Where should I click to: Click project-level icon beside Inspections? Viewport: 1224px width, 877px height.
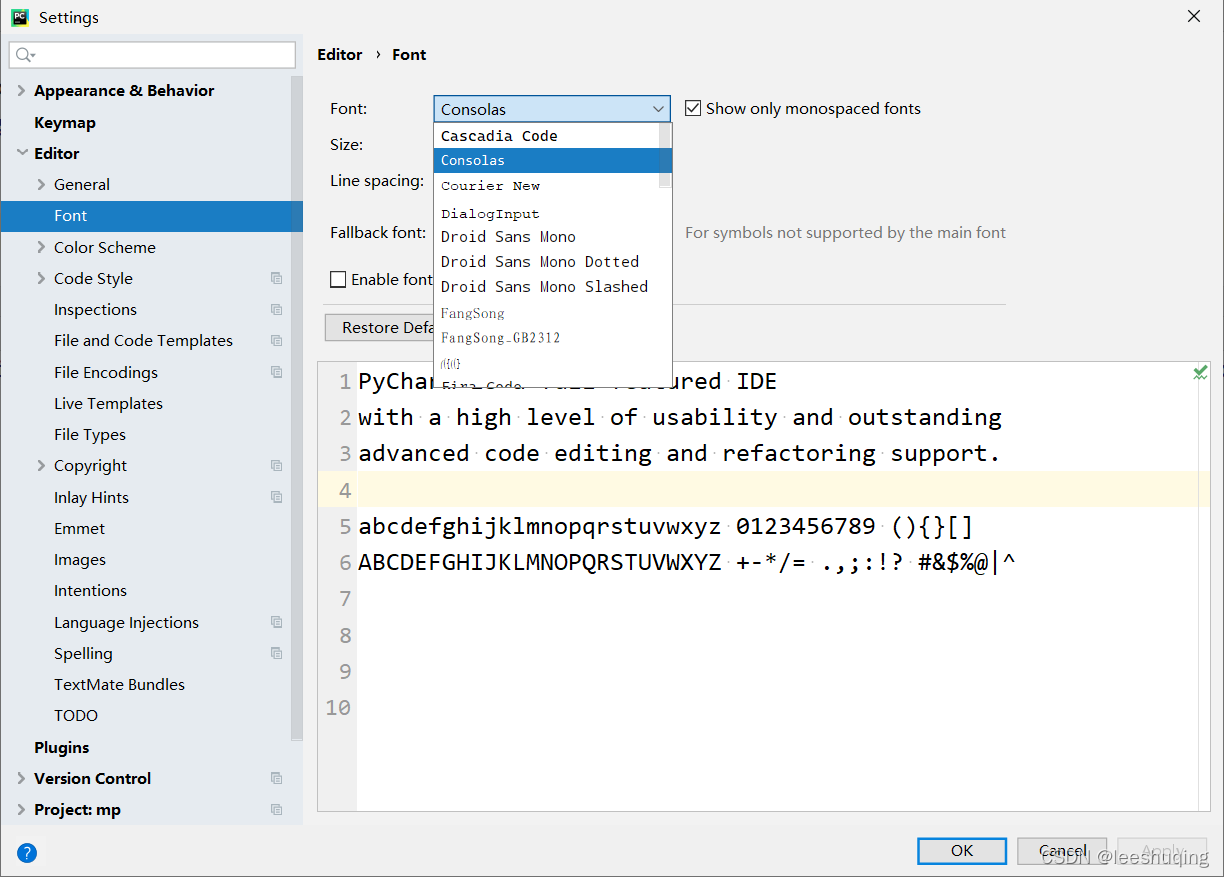[276, 309]
